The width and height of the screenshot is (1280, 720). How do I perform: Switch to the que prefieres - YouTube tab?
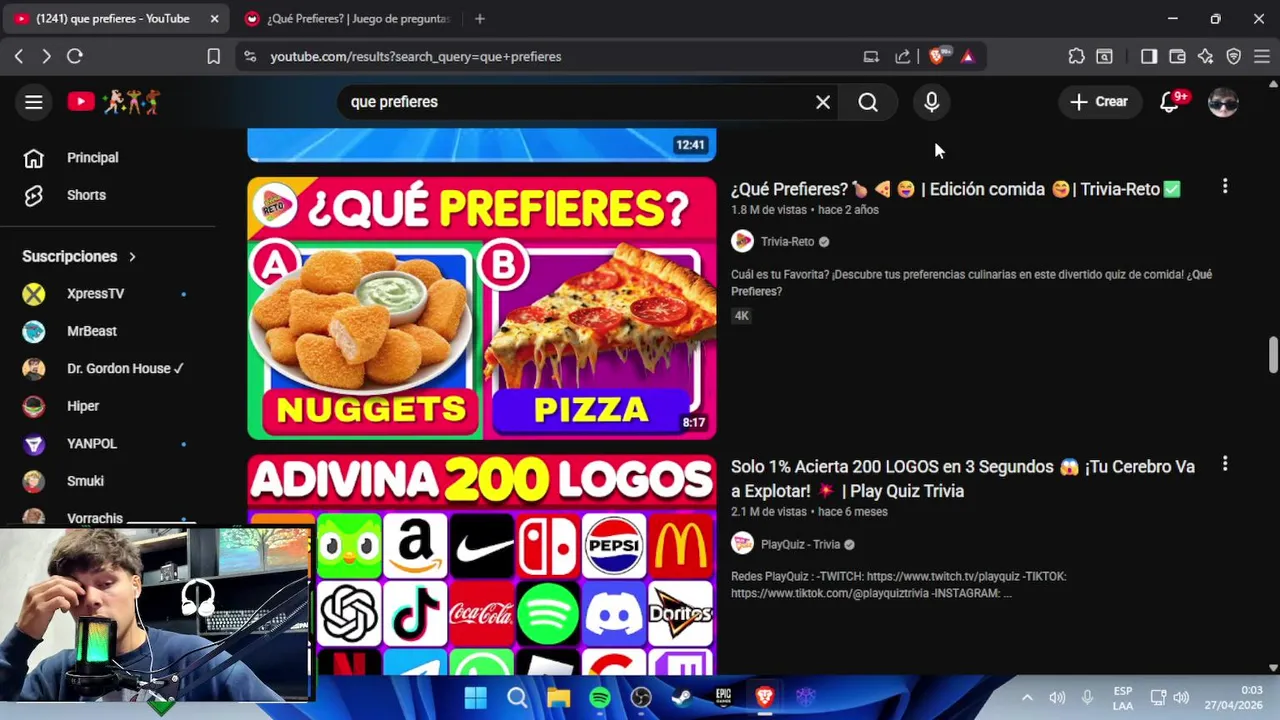click(x=116, y=19)
